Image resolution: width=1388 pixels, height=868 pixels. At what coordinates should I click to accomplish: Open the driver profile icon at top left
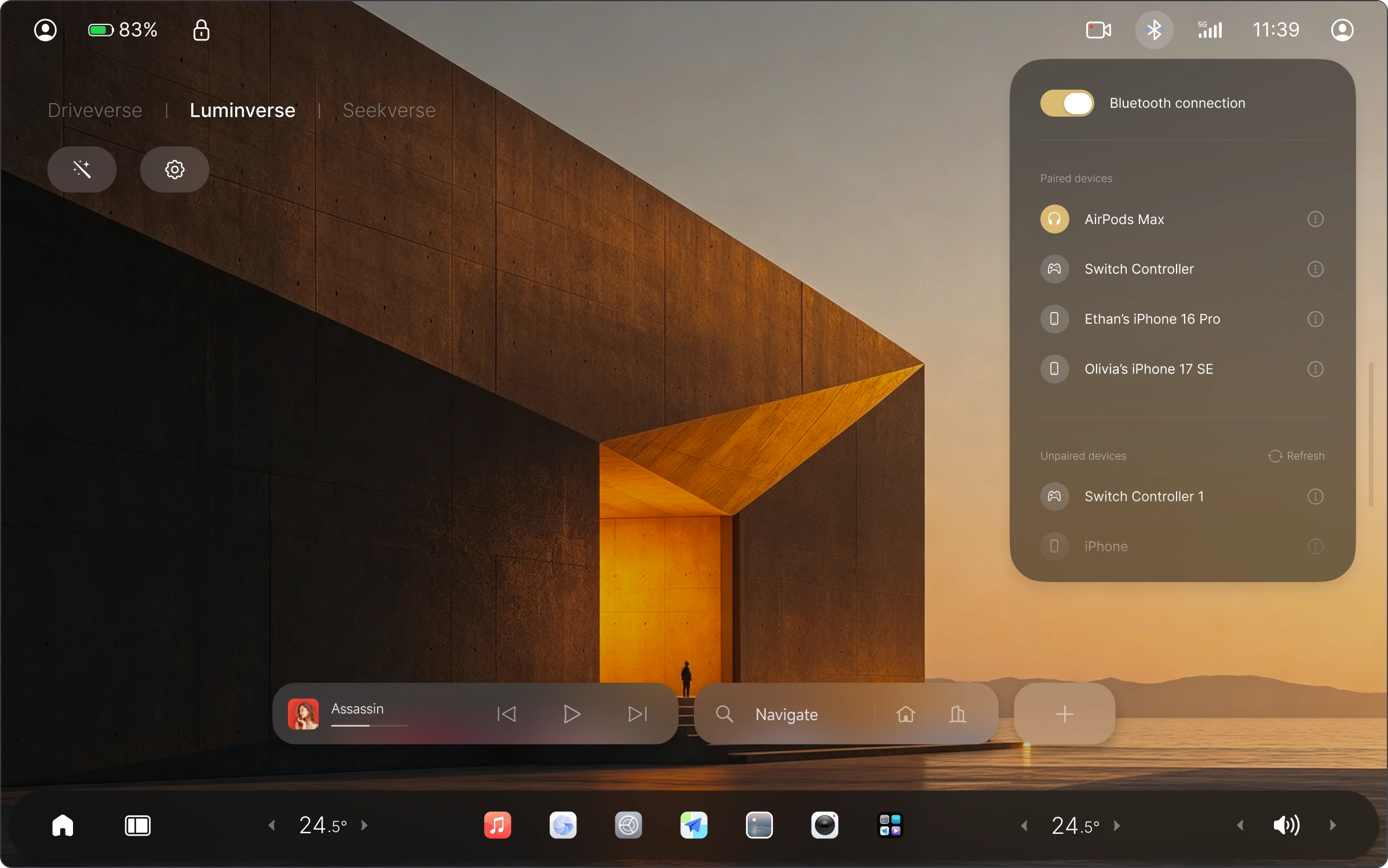click(x=45, y=30)
